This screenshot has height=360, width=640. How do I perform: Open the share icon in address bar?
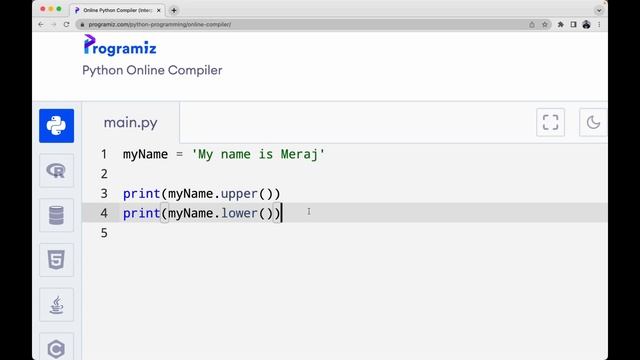tap(532, 24)
